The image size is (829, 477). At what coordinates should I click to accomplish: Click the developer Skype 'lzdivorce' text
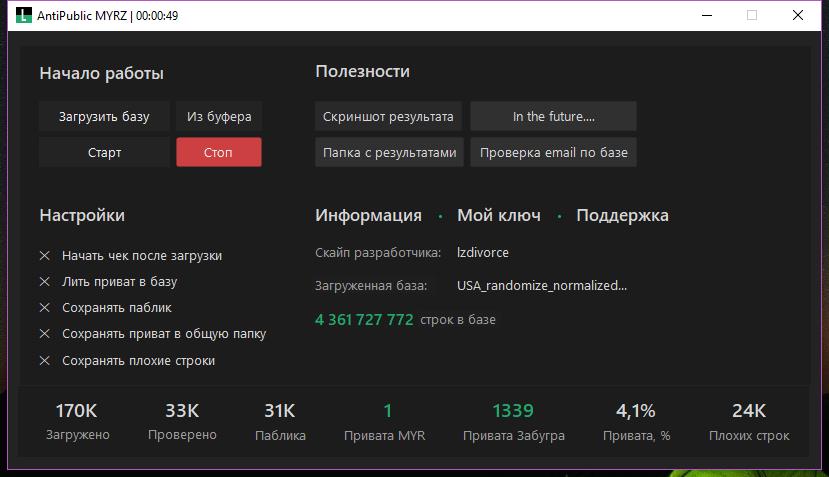(483, 253)
